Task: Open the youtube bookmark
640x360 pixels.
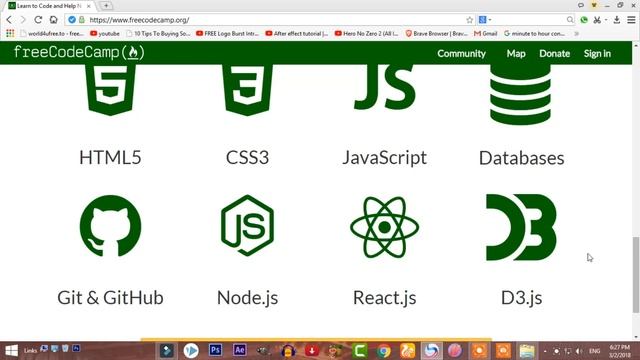Action: coord(105,33)
